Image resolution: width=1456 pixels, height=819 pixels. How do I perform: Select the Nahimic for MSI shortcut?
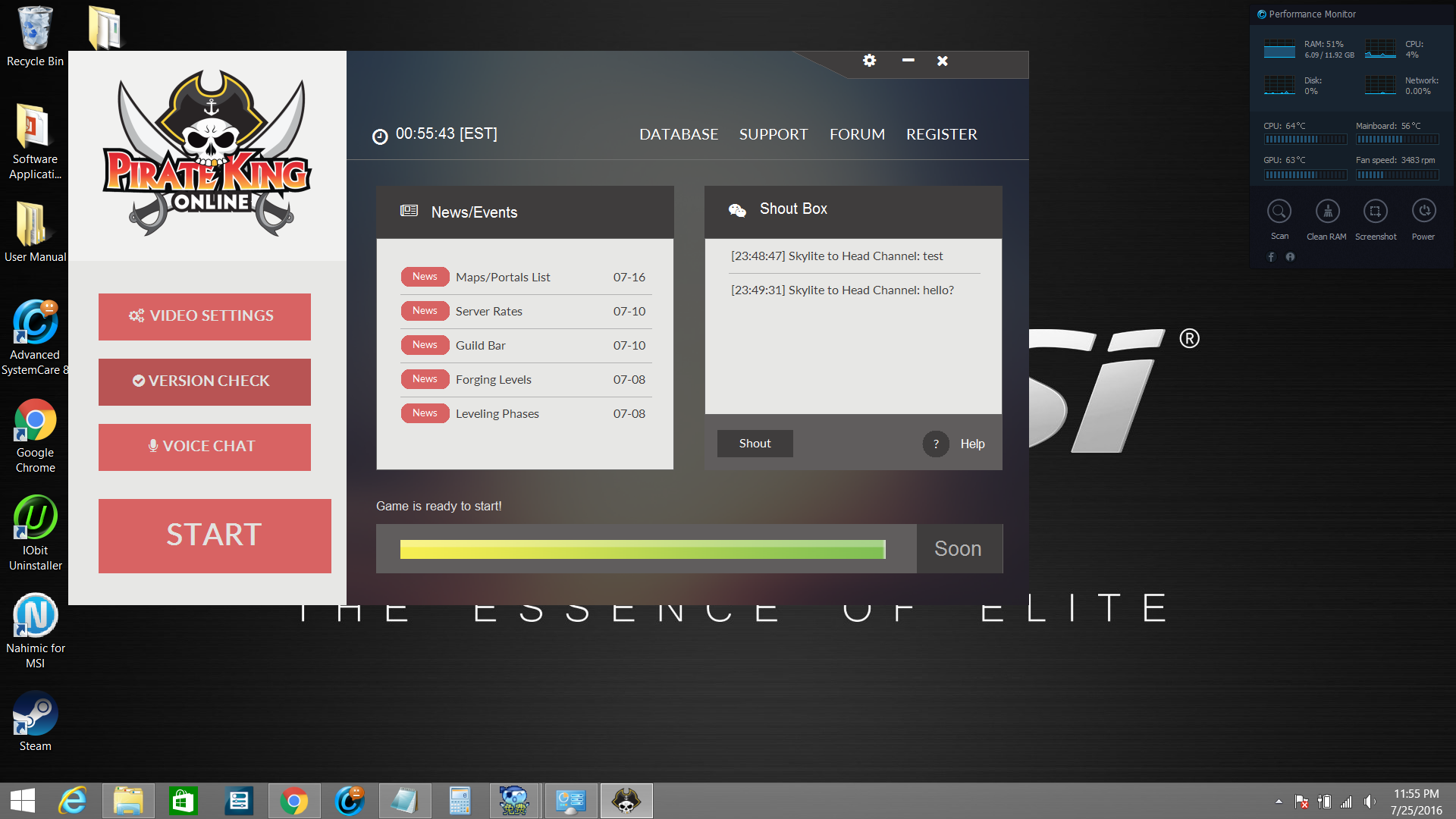tap(35, 631)
